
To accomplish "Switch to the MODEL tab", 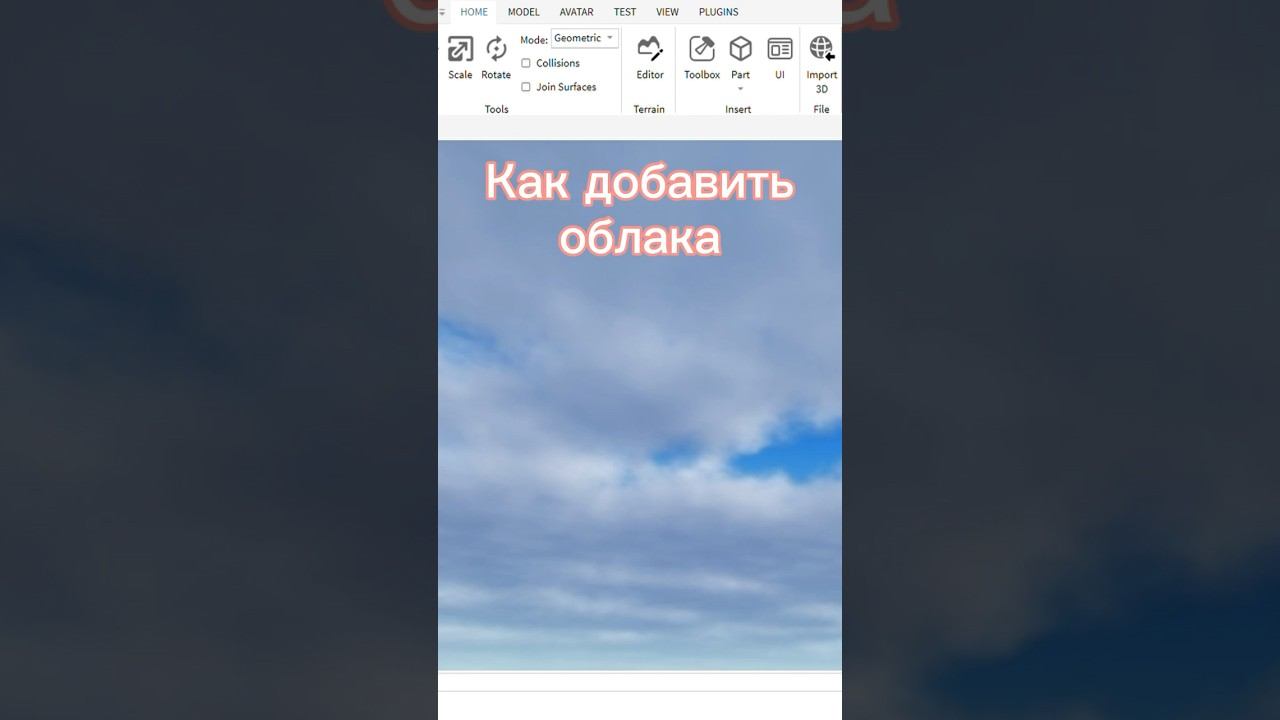I will [523, 12].
